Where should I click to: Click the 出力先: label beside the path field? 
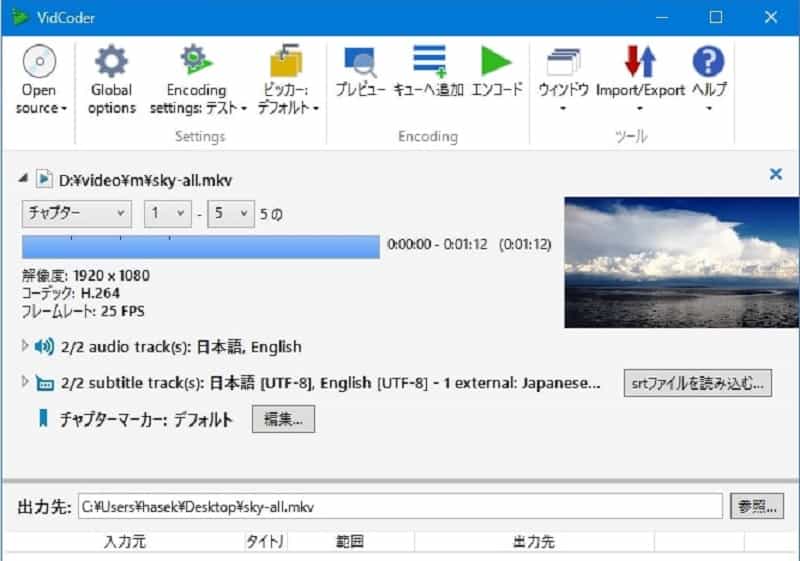coord(44,507)
